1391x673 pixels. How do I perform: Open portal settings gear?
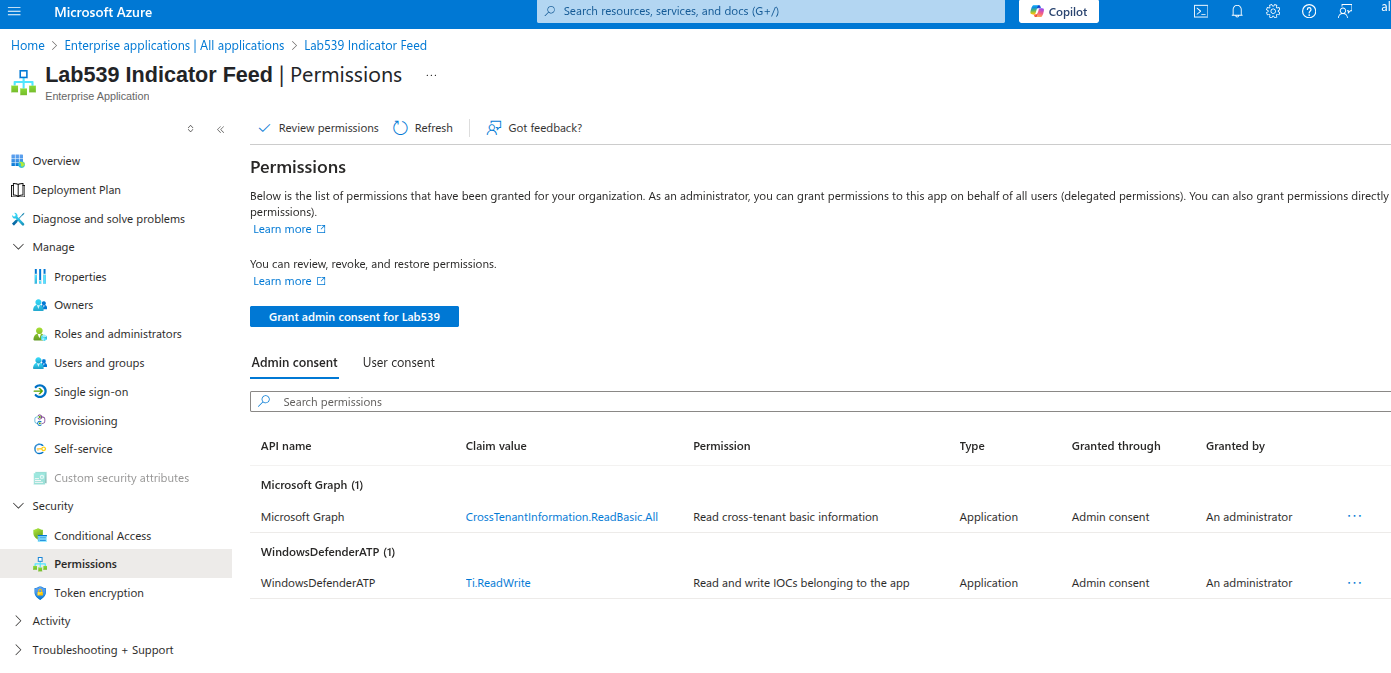click(x=1273, y=12)
